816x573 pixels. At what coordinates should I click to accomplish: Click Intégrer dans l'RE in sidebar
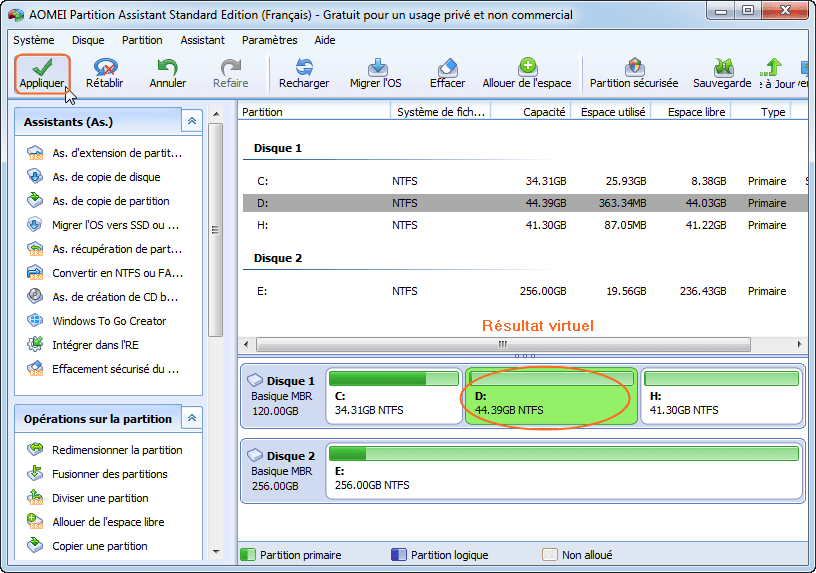[83, 345]
